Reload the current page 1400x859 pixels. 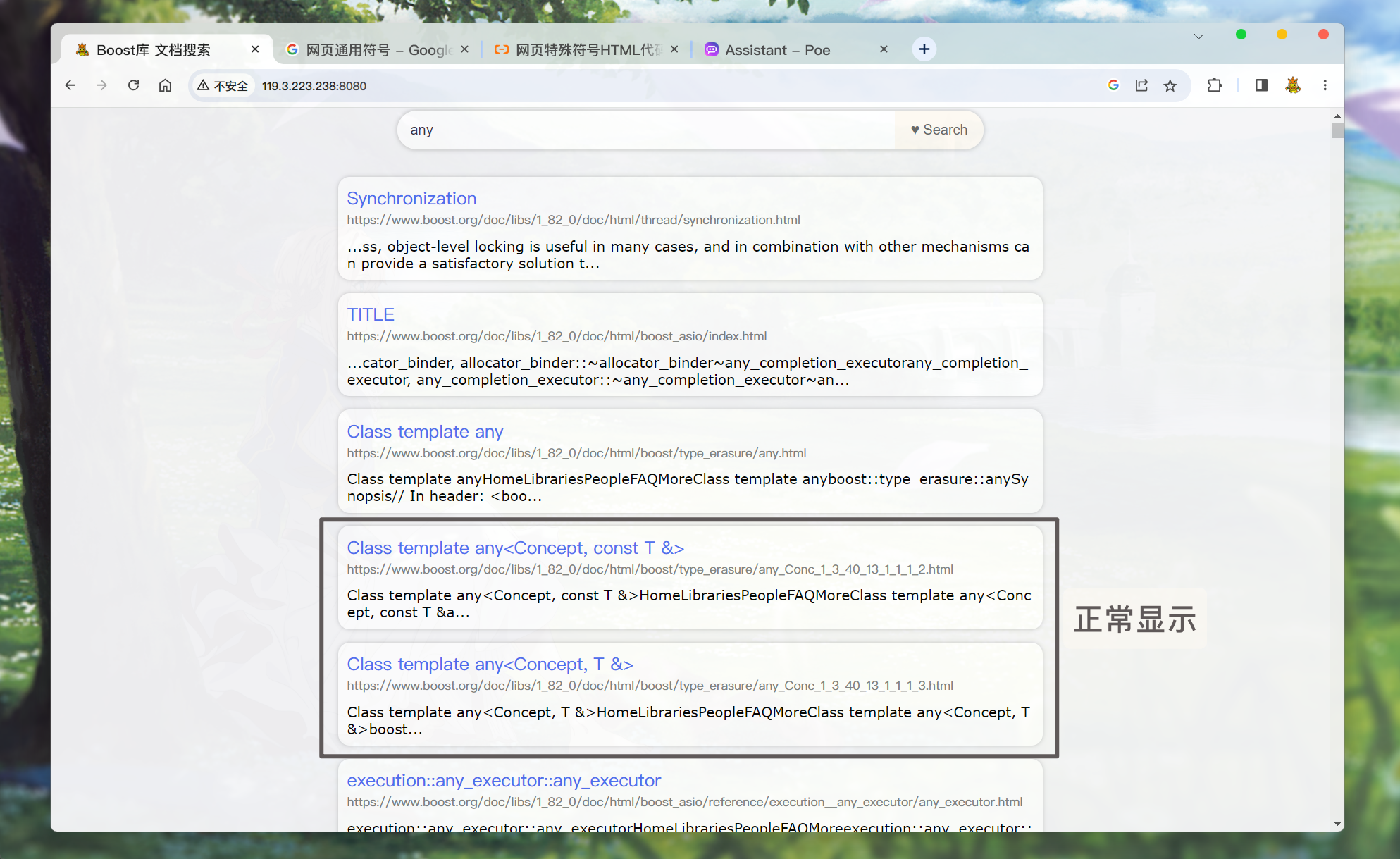[x=134, y=85]
